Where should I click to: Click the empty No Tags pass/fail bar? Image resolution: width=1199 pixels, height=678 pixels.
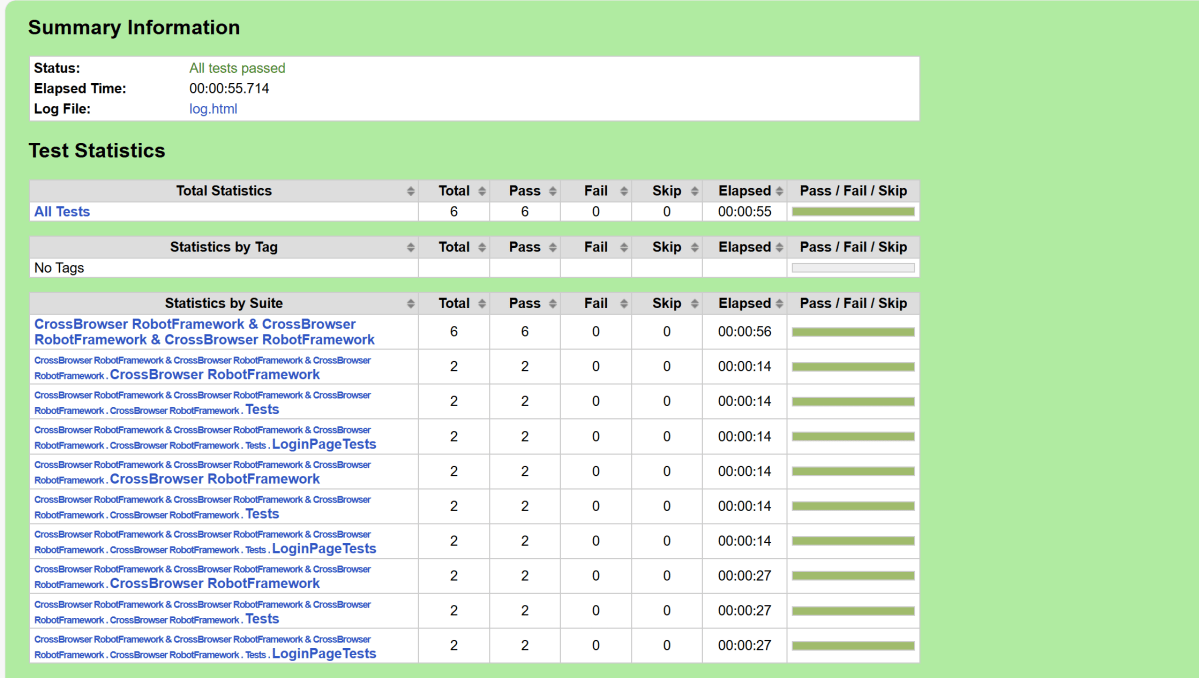pos(853,268)
